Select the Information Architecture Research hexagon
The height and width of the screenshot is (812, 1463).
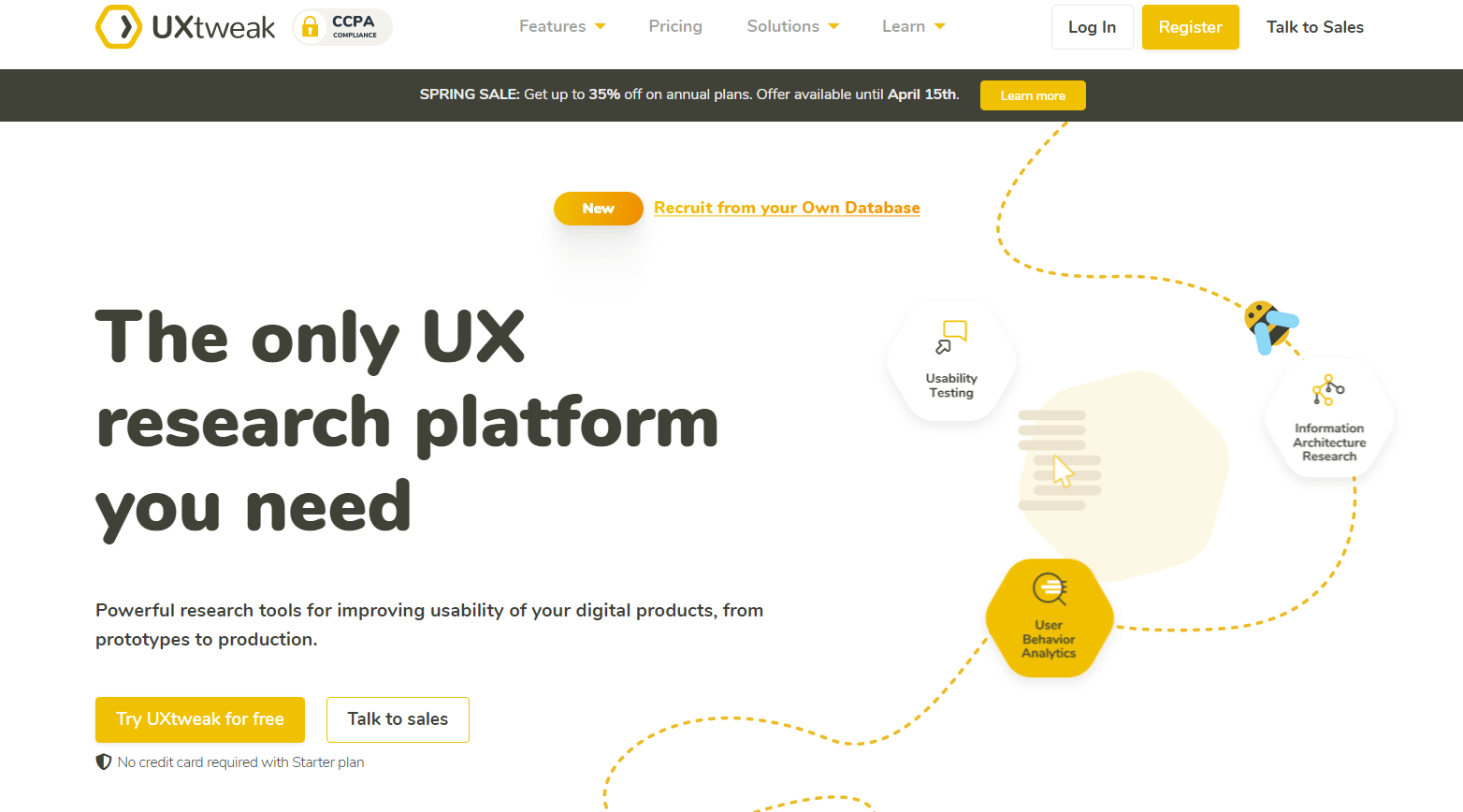[x=1329, y=418]
